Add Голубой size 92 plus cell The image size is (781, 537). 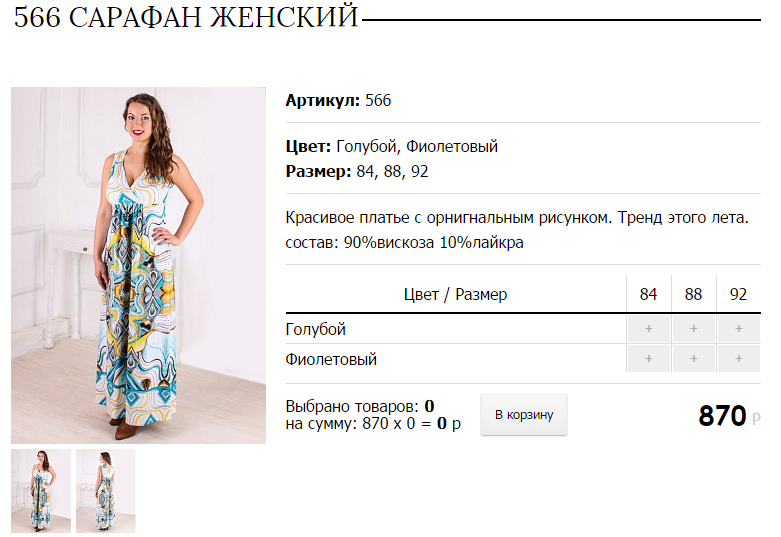pyautogui.click(x=739, y=329)
